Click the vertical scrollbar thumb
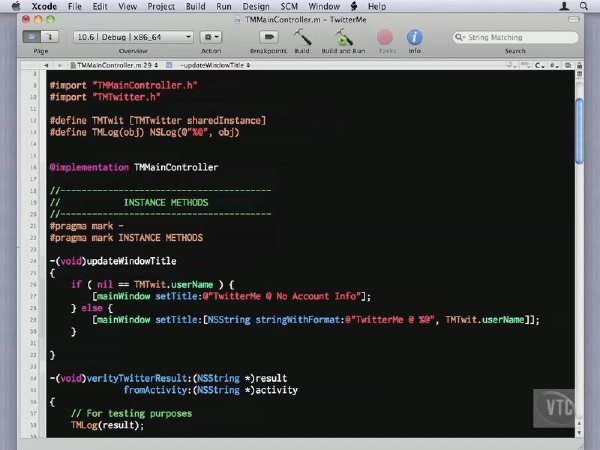This screenshot has width=600, height=450. (x=579, y=131)
